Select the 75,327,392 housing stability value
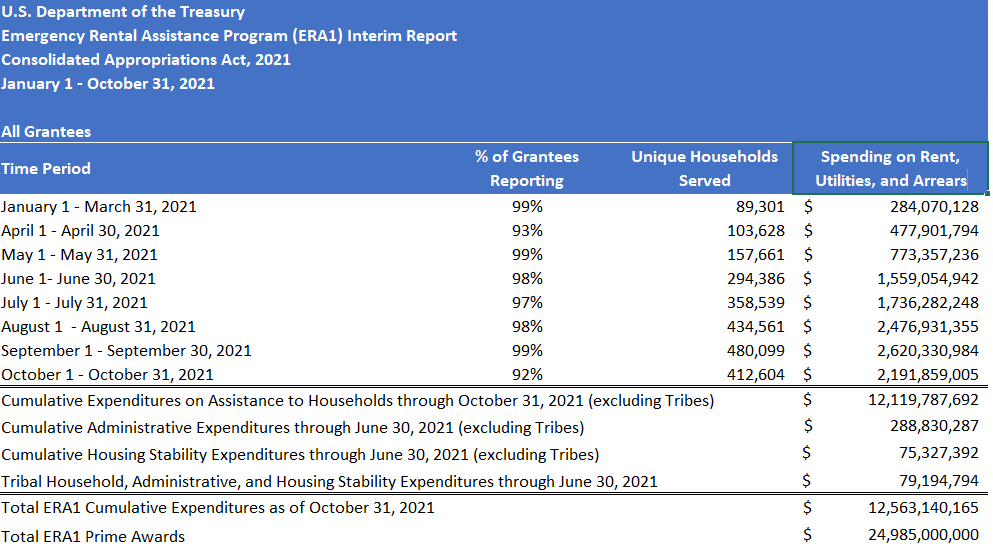Image resolution: width=993 pixels, height=548 pixels. tap(939, 452)
